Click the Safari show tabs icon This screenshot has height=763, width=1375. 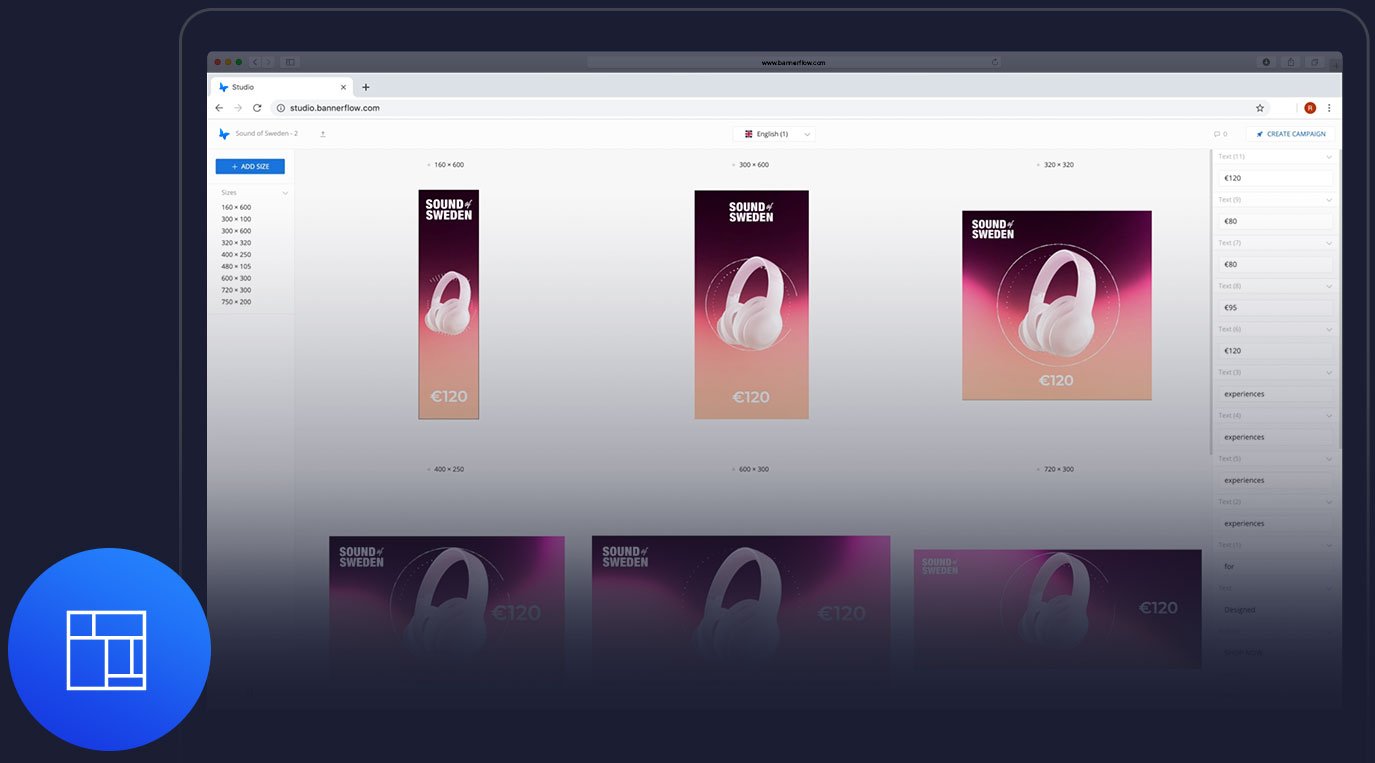coord(1314,62)
